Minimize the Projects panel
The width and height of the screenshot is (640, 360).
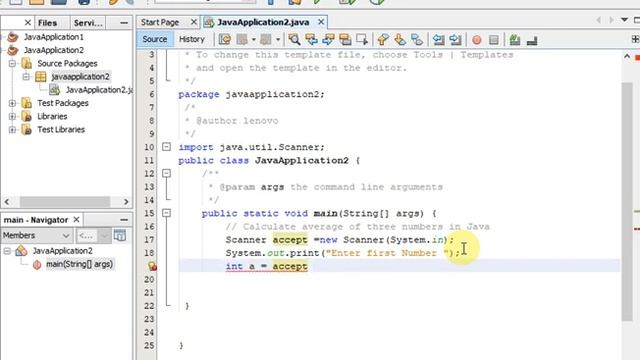pyautogui.click(x=124, y=23)
